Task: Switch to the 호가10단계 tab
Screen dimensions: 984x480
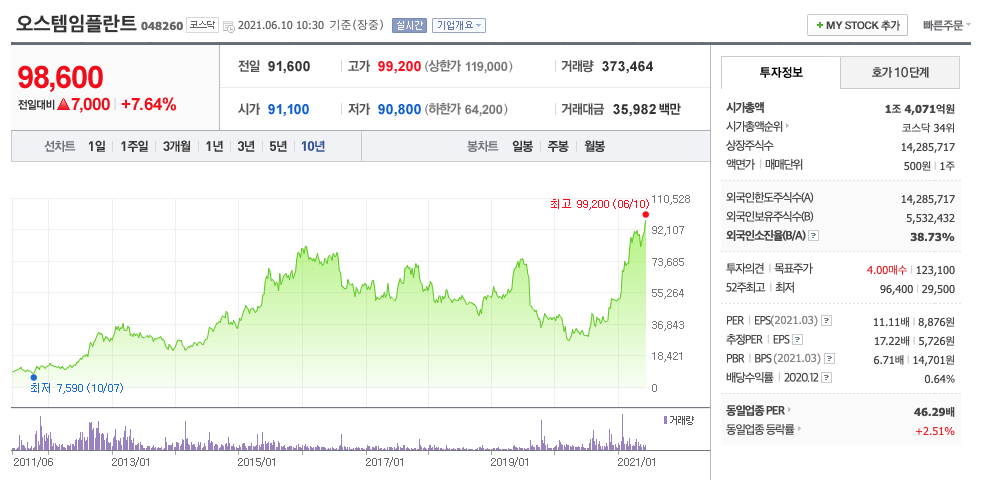Action: click(900, 72)
